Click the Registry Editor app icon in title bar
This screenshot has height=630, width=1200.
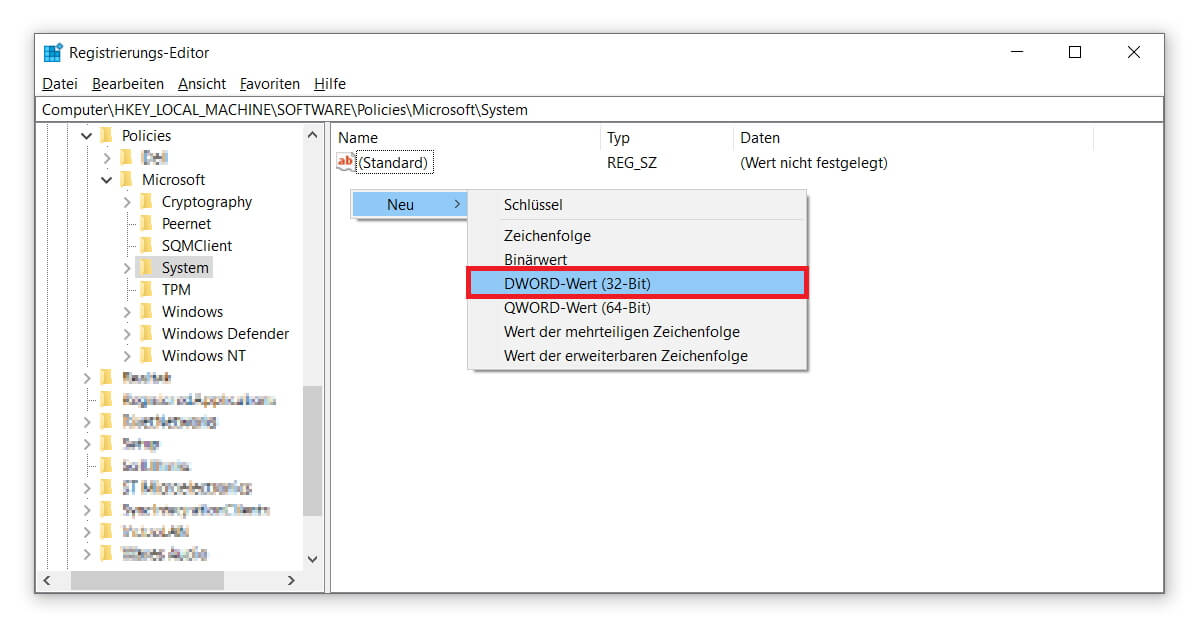53,53
